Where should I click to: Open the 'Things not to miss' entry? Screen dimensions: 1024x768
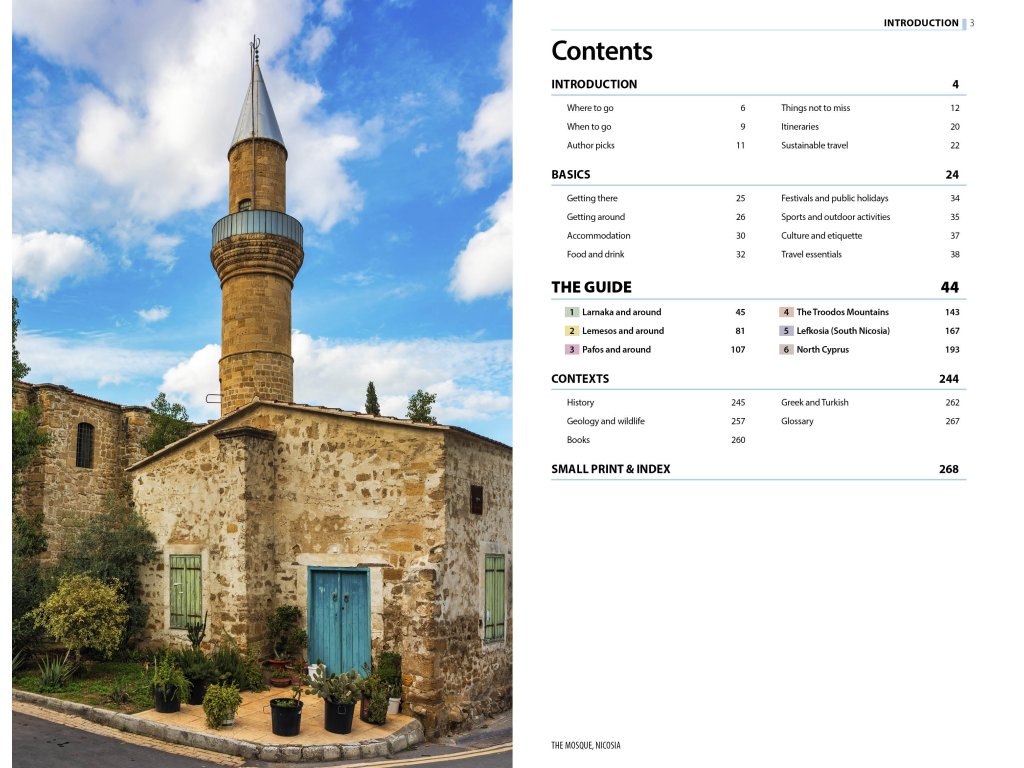[815, 108]
